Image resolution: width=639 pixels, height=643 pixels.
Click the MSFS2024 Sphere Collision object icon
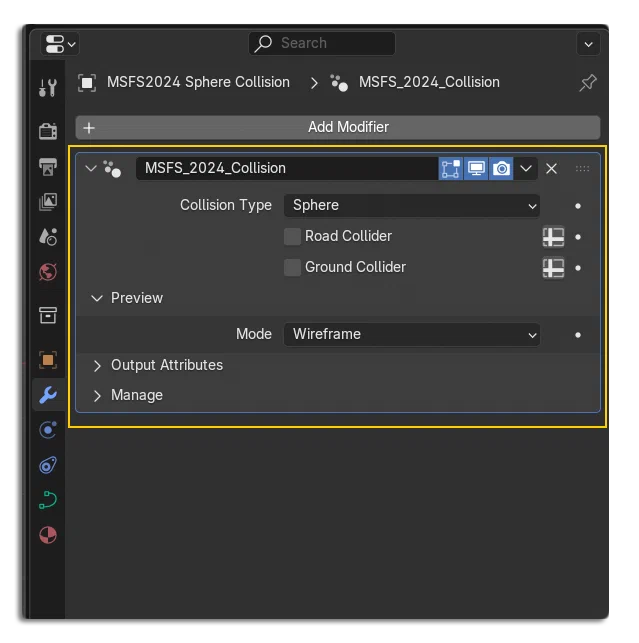87,83
